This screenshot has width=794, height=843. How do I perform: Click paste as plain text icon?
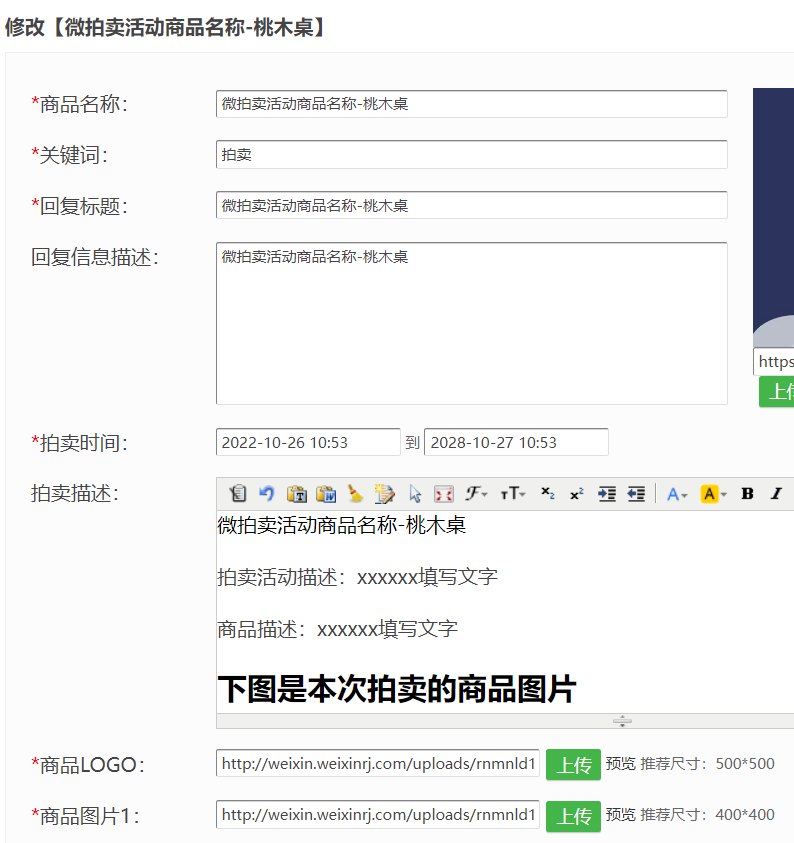[x=297, y=494]
